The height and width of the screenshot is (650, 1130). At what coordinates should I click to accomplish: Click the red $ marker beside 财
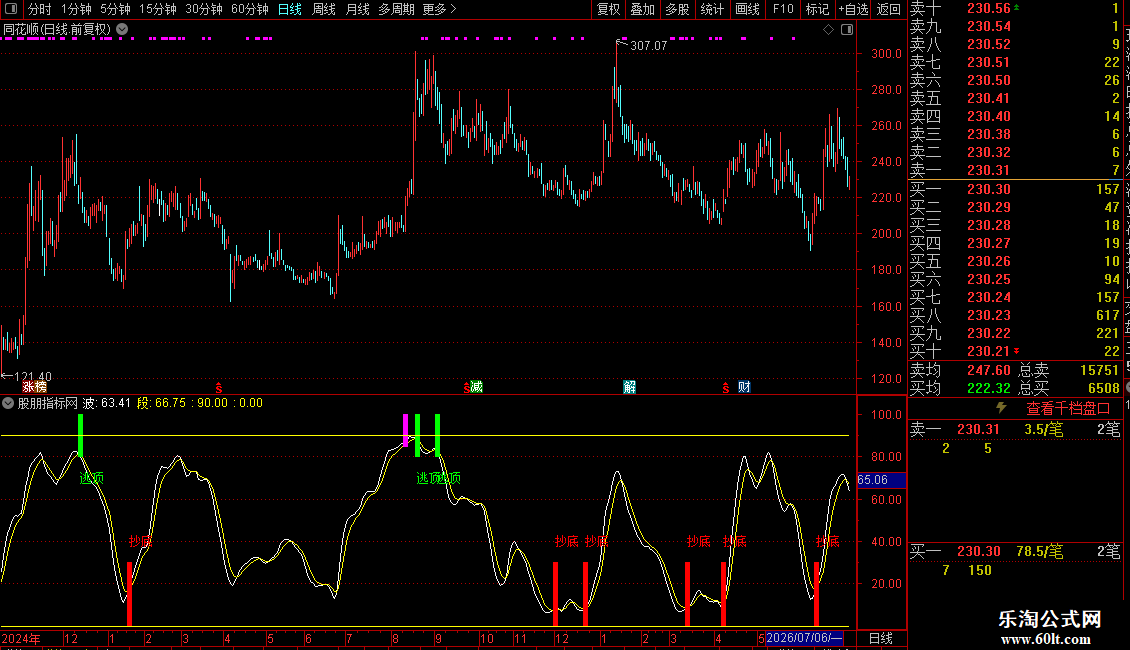pyautogui.click(x=726, y=388)
